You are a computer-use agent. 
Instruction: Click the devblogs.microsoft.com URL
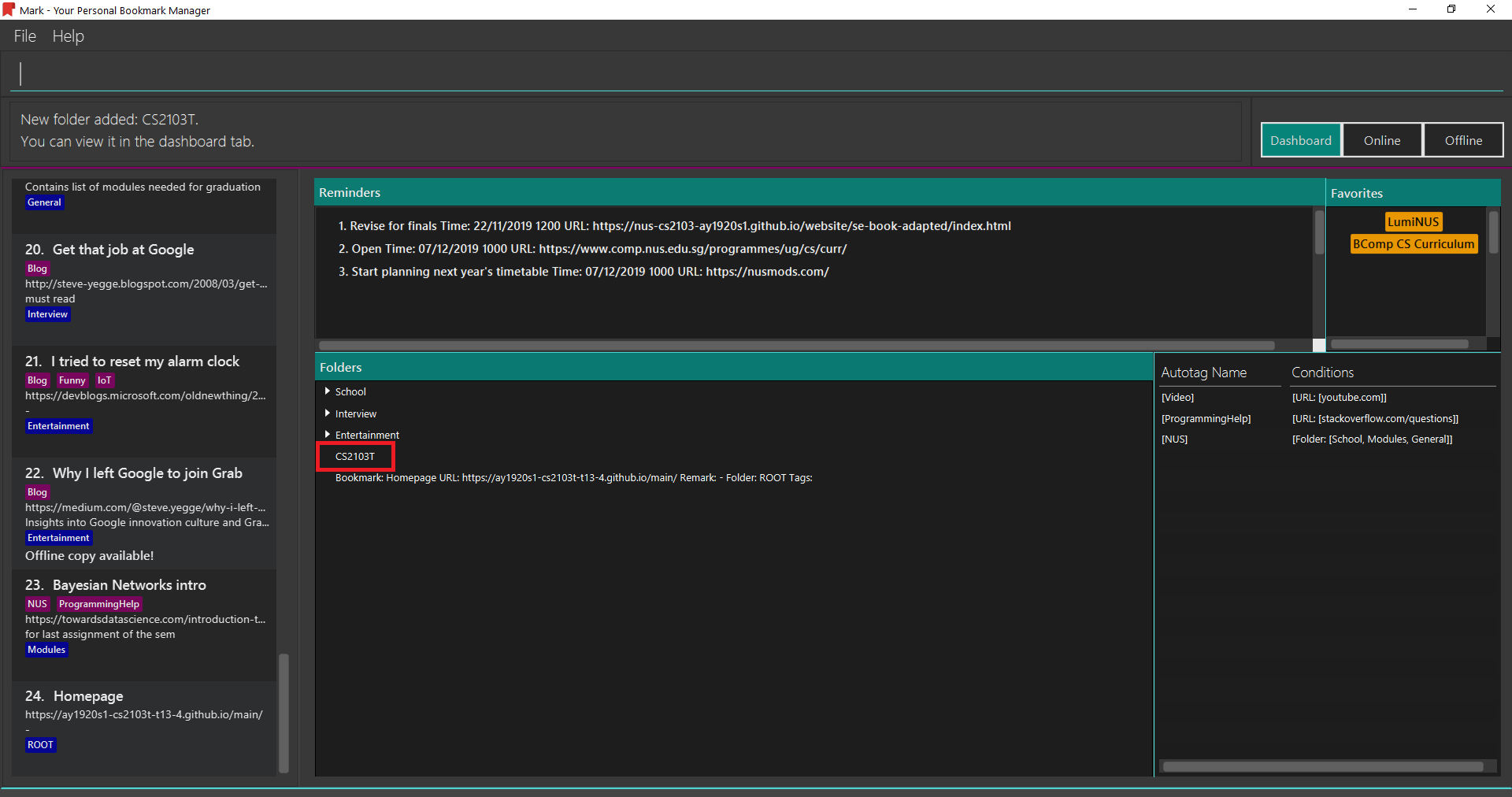146,395
